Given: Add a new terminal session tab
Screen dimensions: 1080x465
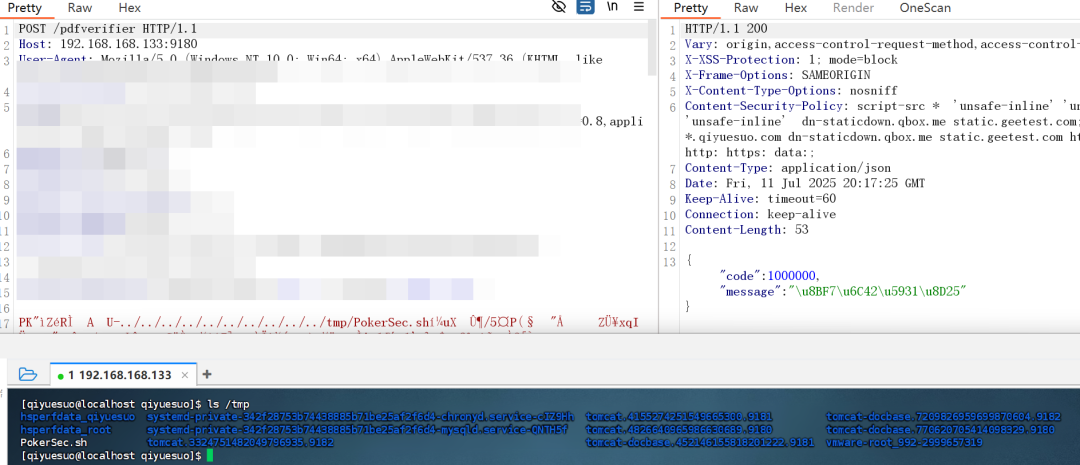Looking at the screenshot, I should click(206, 375).
